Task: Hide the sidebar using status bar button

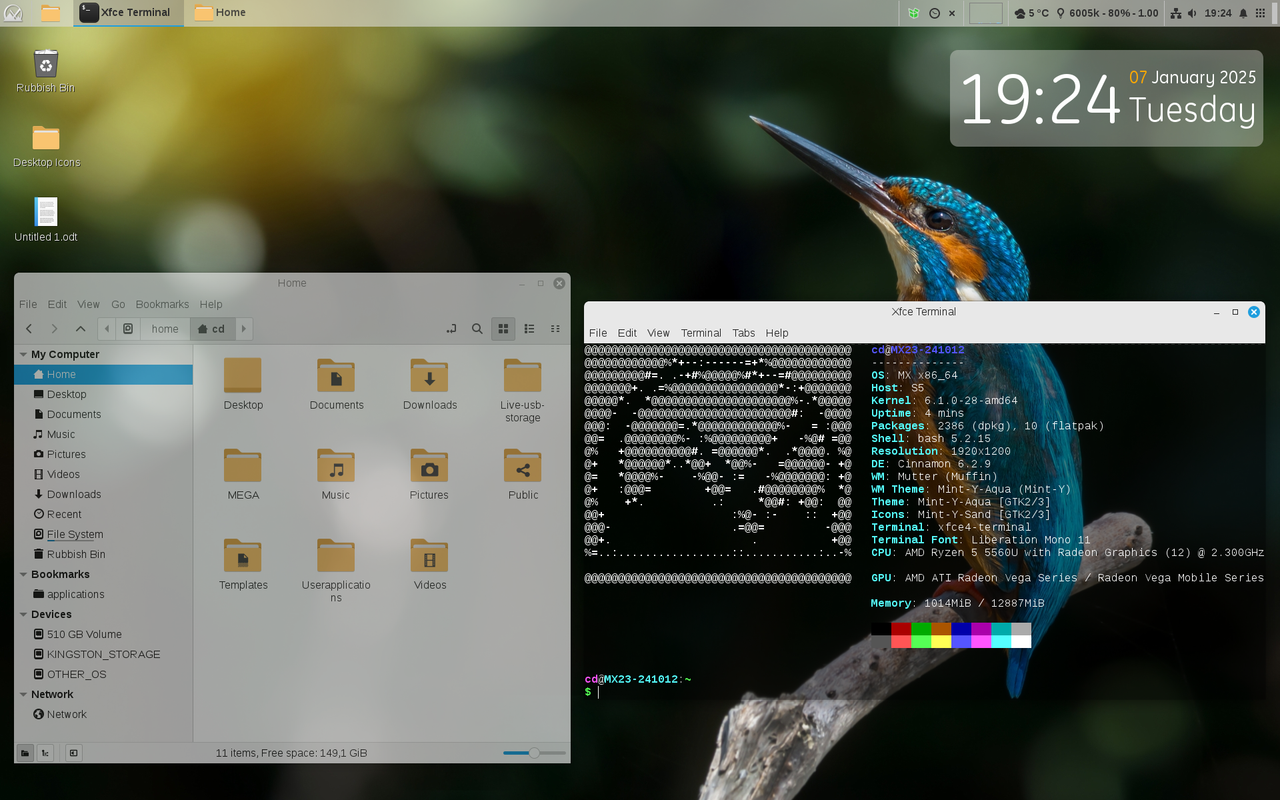Action: pyautogui.click(x=73, y=753)
